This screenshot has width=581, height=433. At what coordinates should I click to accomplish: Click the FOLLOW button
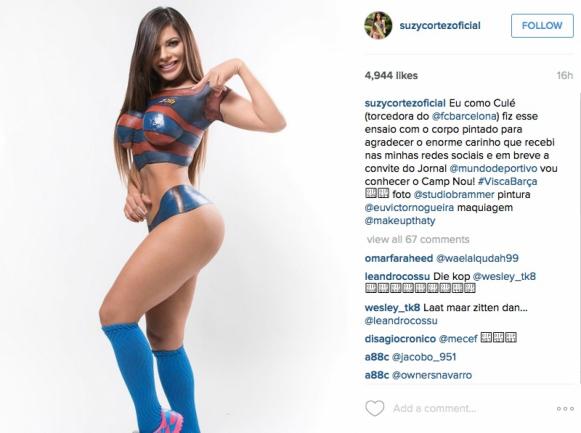click(542, 26)
